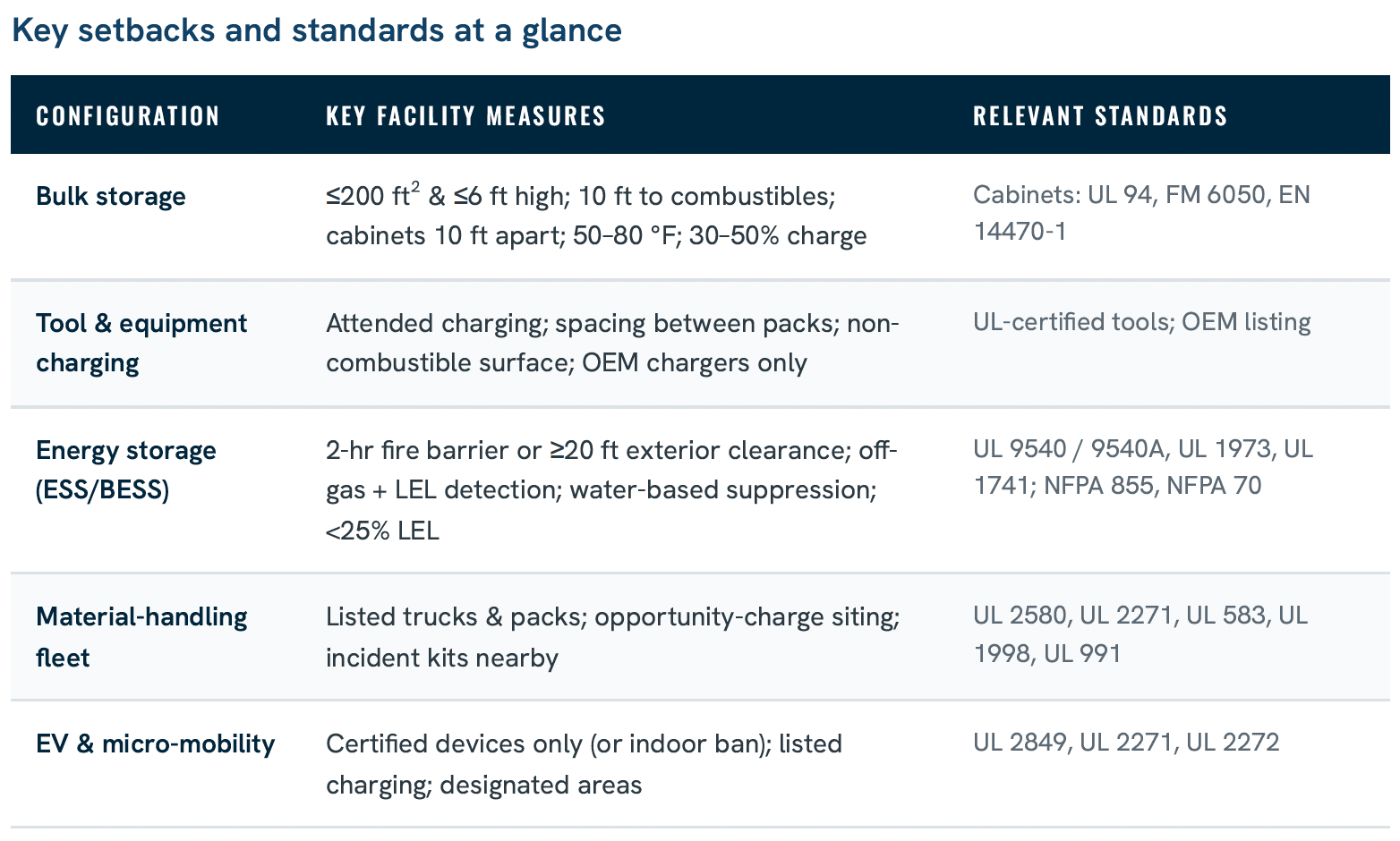Click the 'Key setbacks and standards at a glance' heading
The image size is (1400, 841).
tap(317, 30)
